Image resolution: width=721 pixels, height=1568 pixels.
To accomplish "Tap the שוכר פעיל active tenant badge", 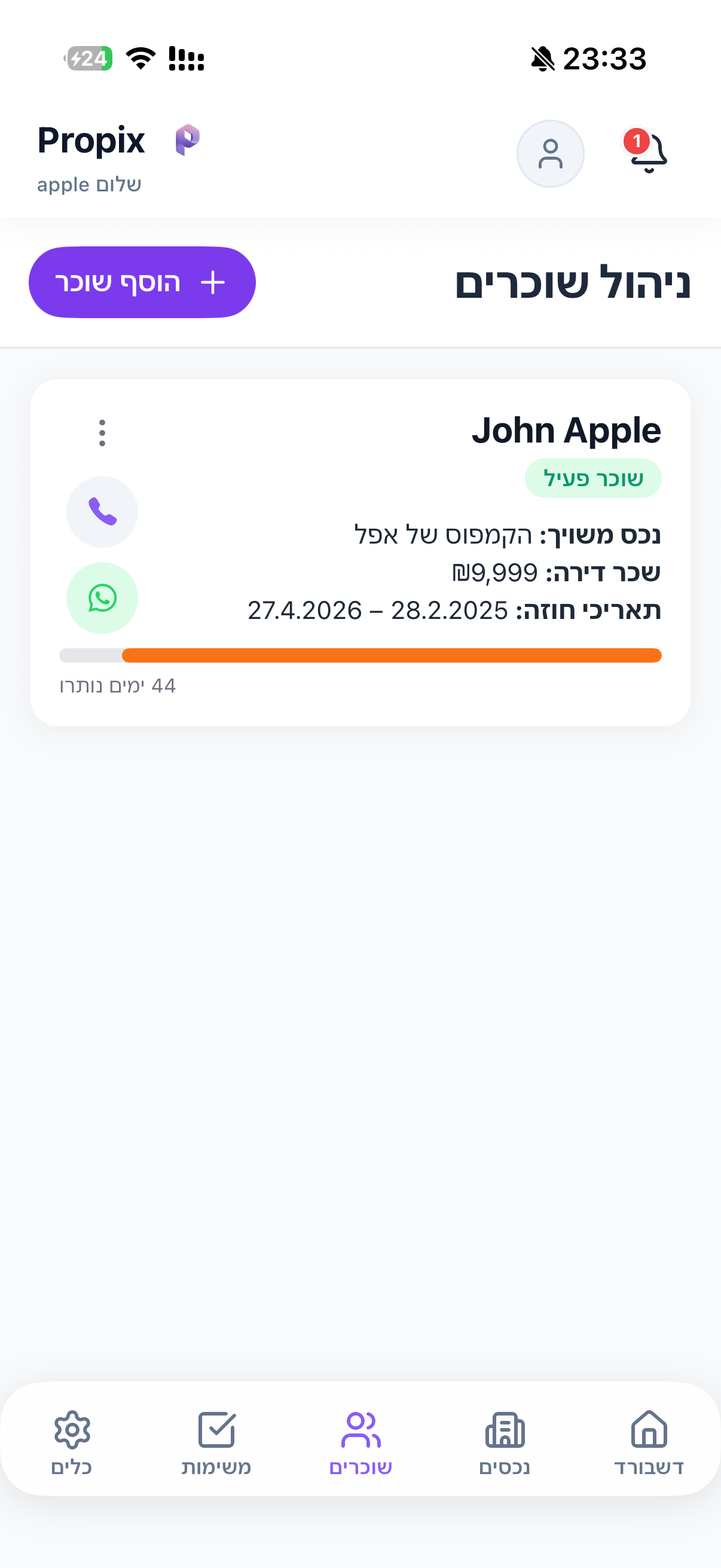I will 592,478.
